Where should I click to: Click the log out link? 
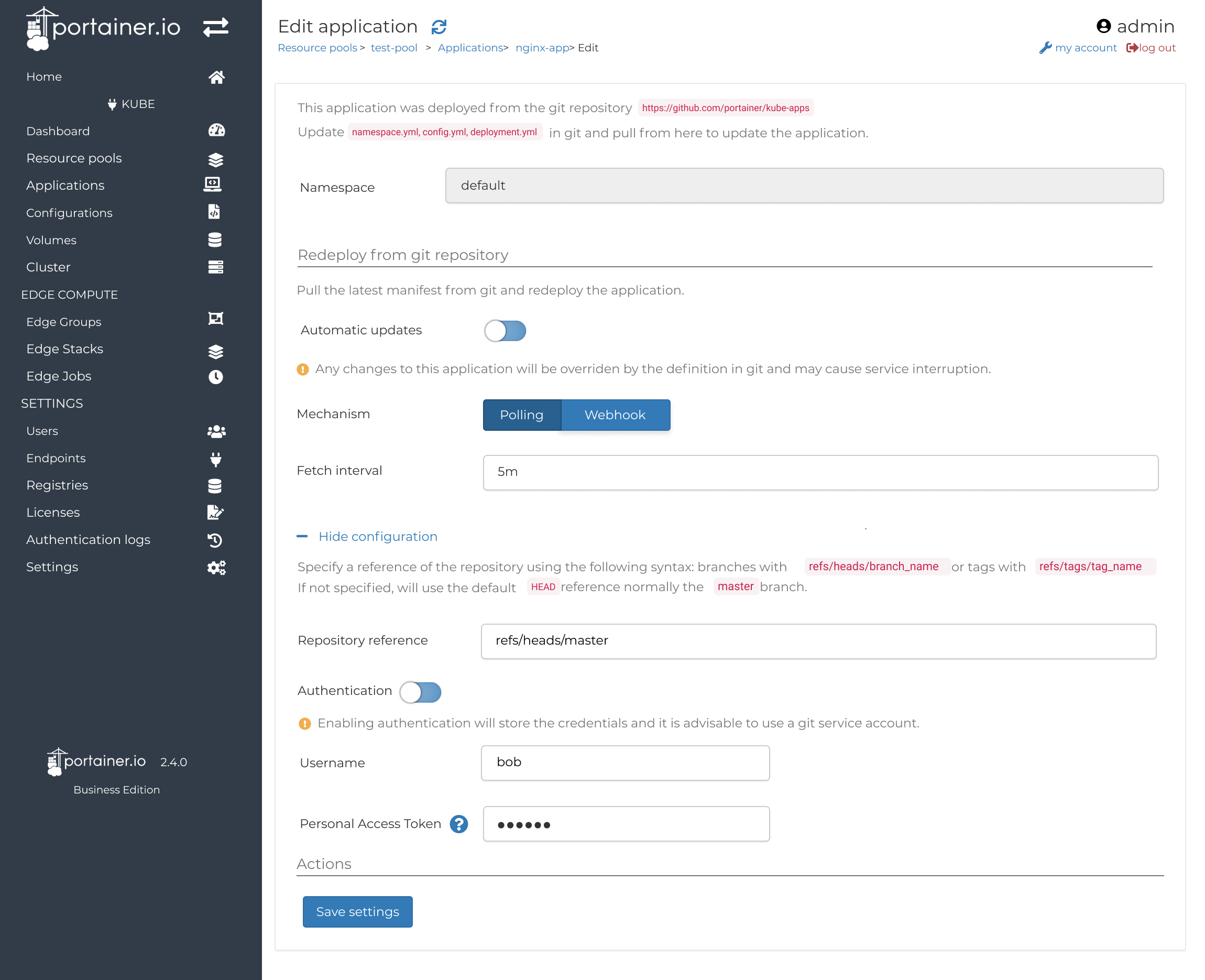[x=1157, y=48]
